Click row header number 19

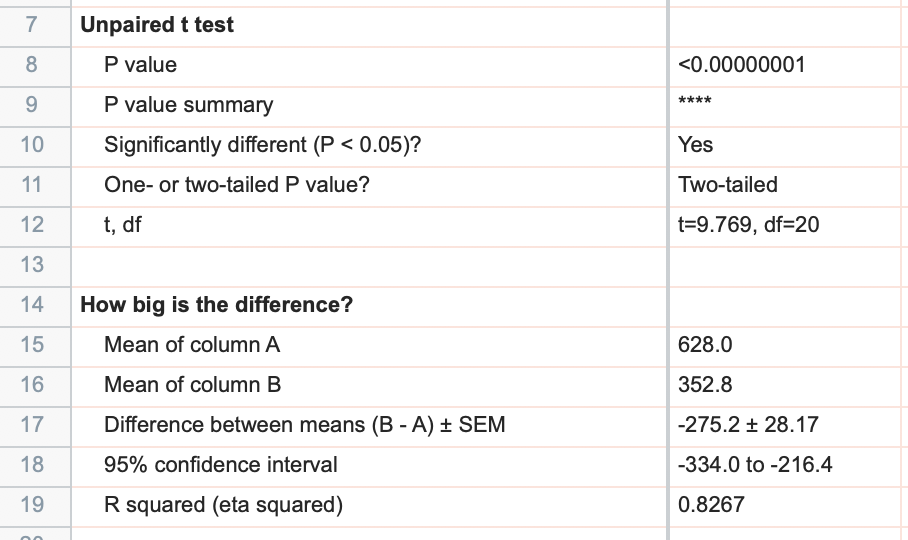pos(32,505)
